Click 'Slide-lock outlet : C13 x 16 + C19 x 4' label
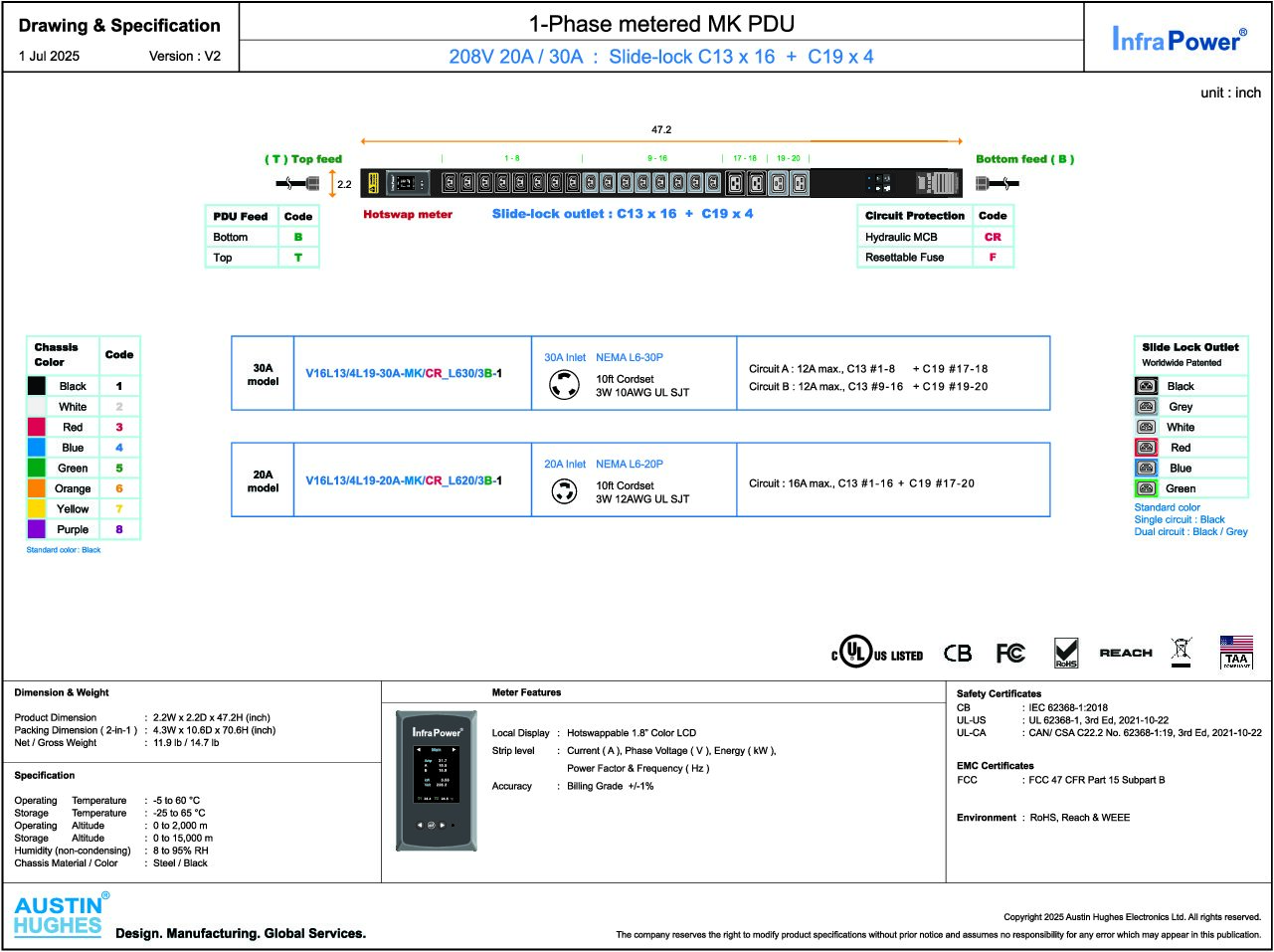1274x952 pixels. coord(623,214)
